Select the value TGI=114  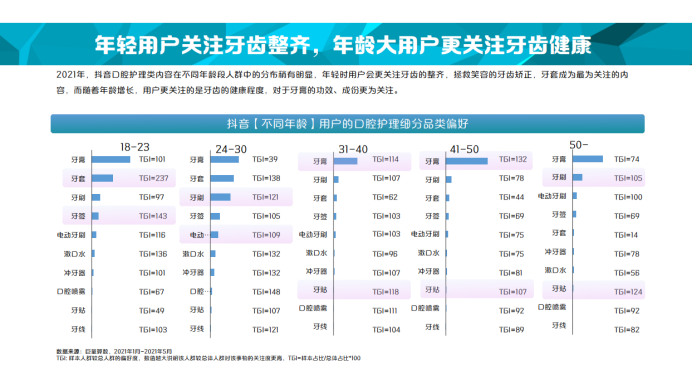(385, 159)
